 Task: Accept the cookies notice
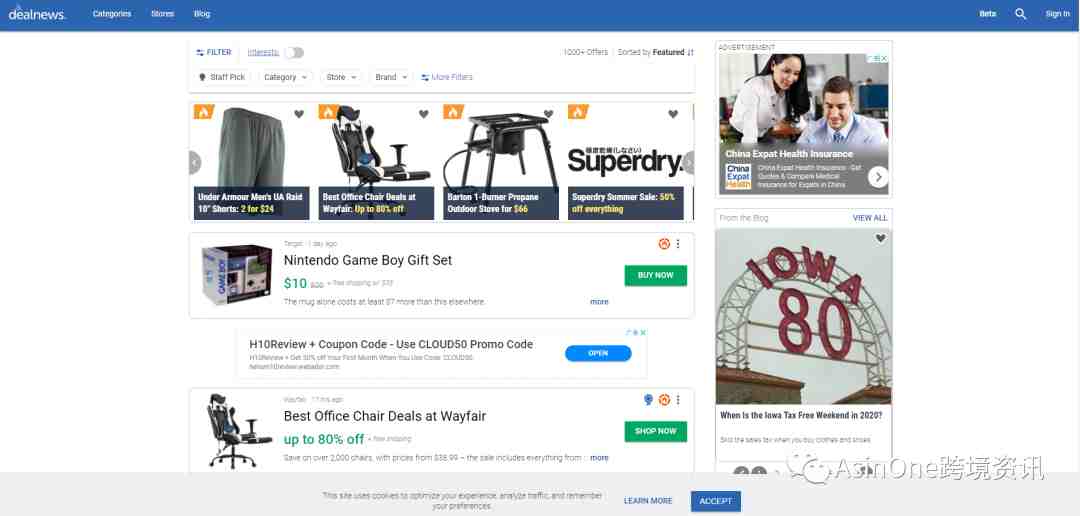[716, 501]
